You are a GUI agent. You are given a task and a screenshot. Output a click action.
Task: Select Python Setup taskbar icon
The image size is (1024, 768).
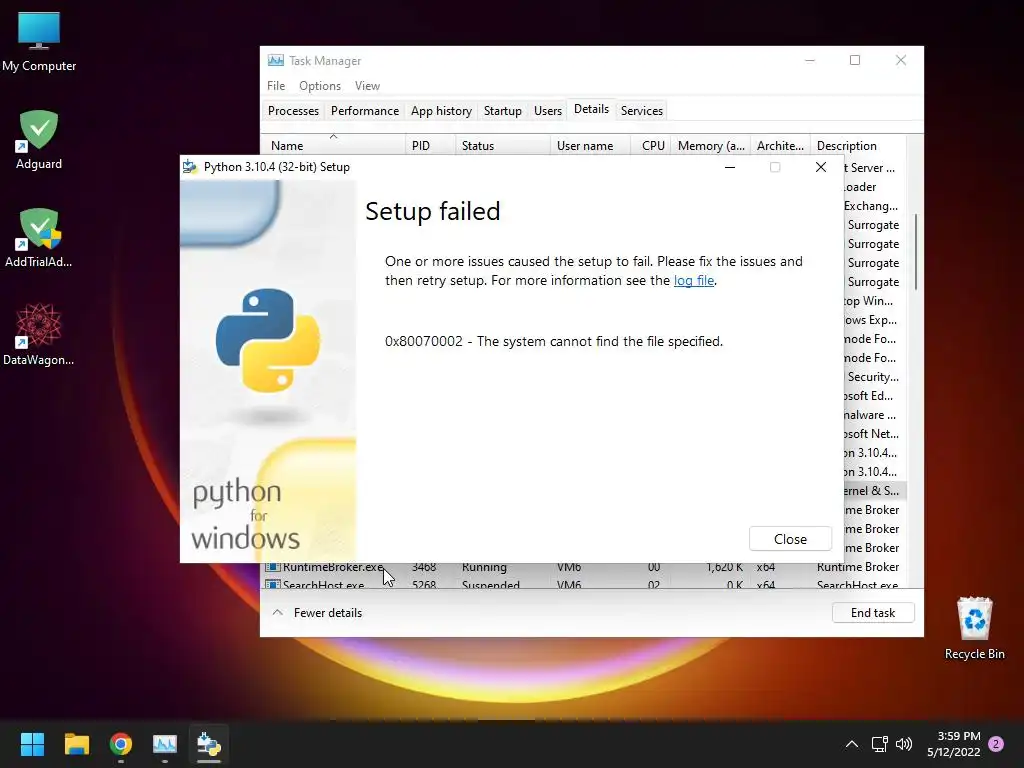209,744
